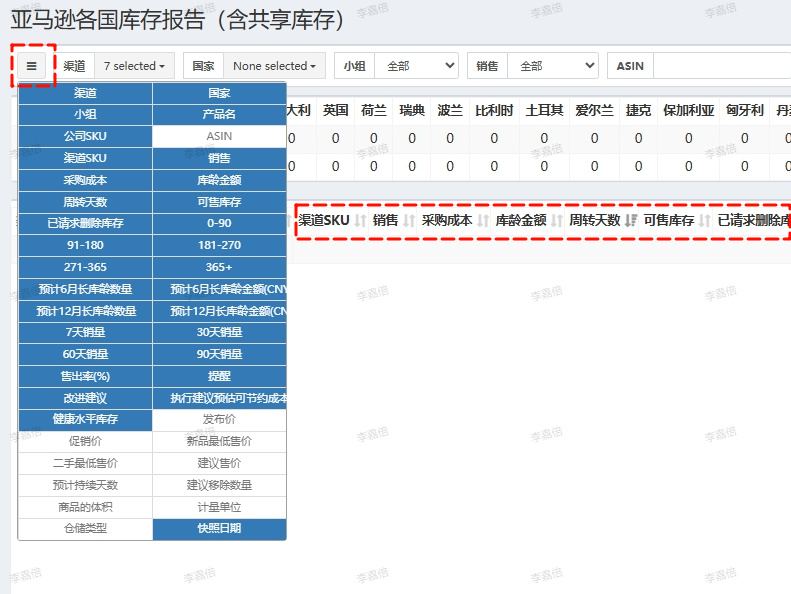Toggle the 0-90 age column option

click(219, 223)
